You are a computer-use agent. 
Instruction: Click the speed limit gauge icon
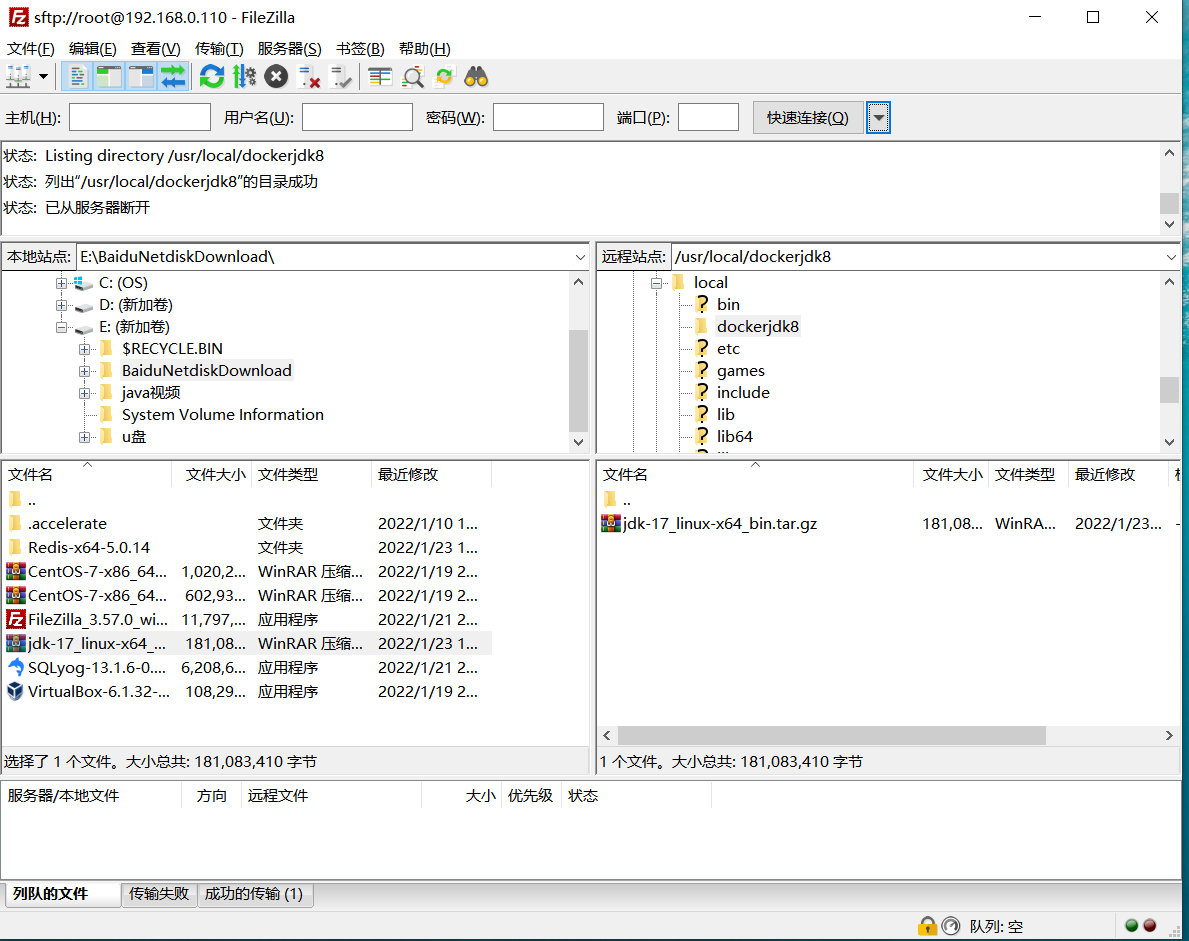(950, 926)
